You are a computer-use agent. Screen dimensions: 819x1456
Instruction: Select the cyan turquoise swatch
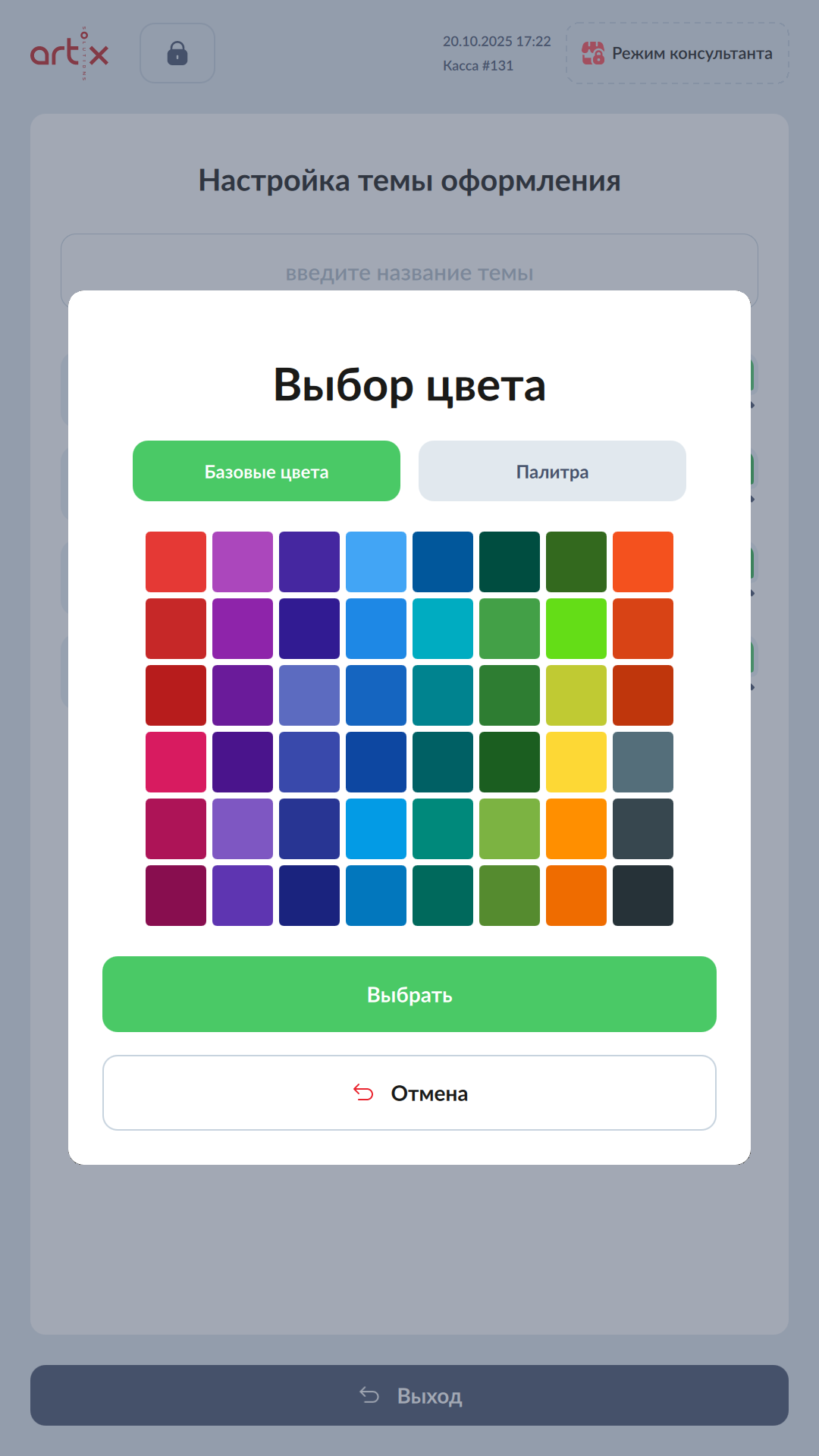click(x=443, y=629)
